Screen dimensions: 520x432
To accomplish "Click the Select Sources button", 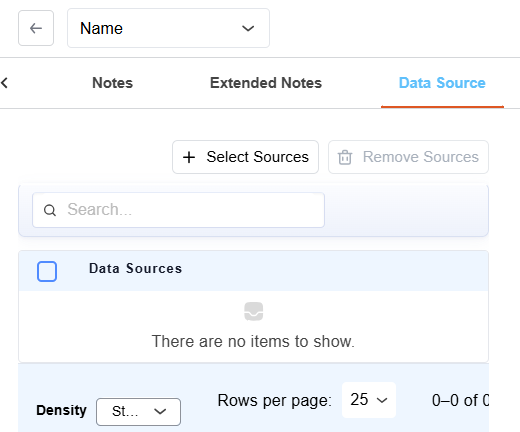I will [245, 157].
